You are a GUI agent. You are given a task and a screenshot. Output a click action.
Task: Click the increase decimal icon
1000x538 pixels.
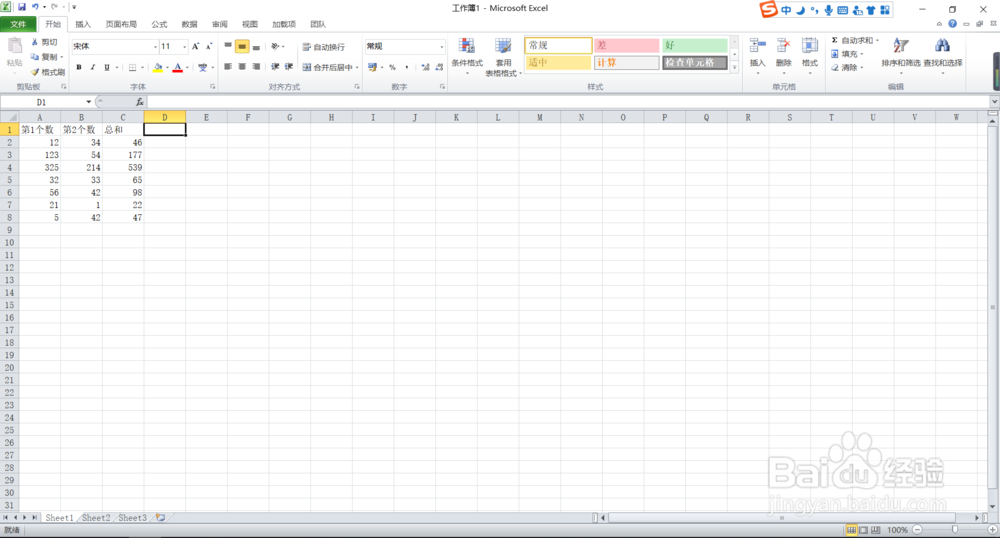pyautogui.click(x=425, y=67)
